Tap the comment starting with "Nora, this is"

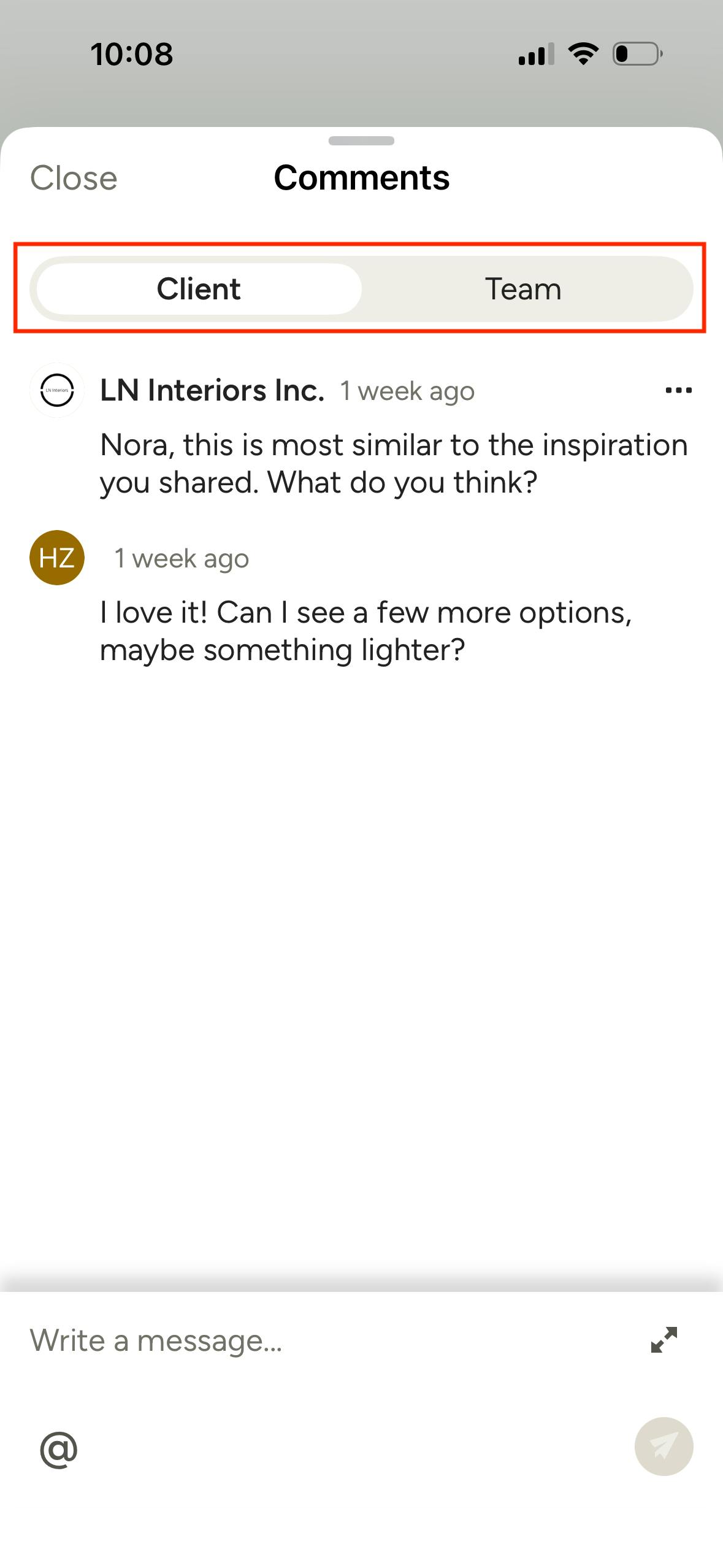(x=393, y=463)
